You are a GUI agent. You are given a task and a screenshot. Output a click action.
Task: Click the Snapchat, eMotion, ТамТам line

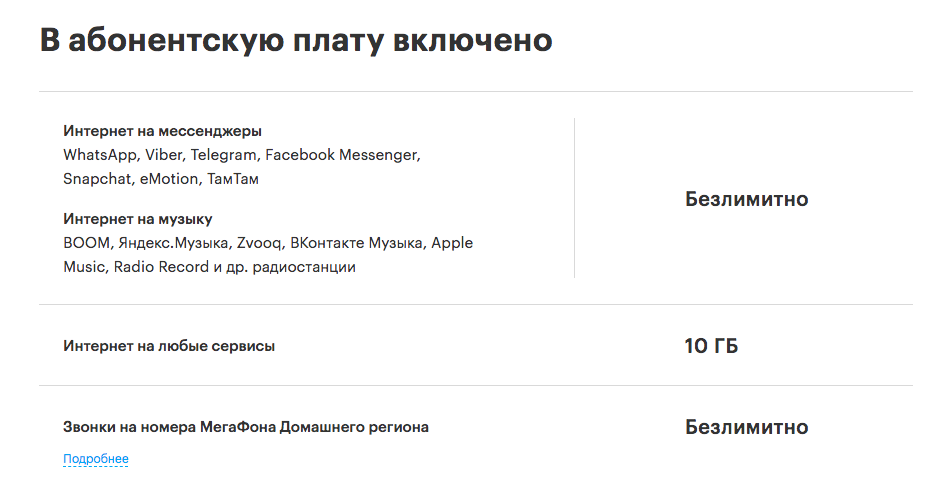pyautogui.click(x=161, y=179)
